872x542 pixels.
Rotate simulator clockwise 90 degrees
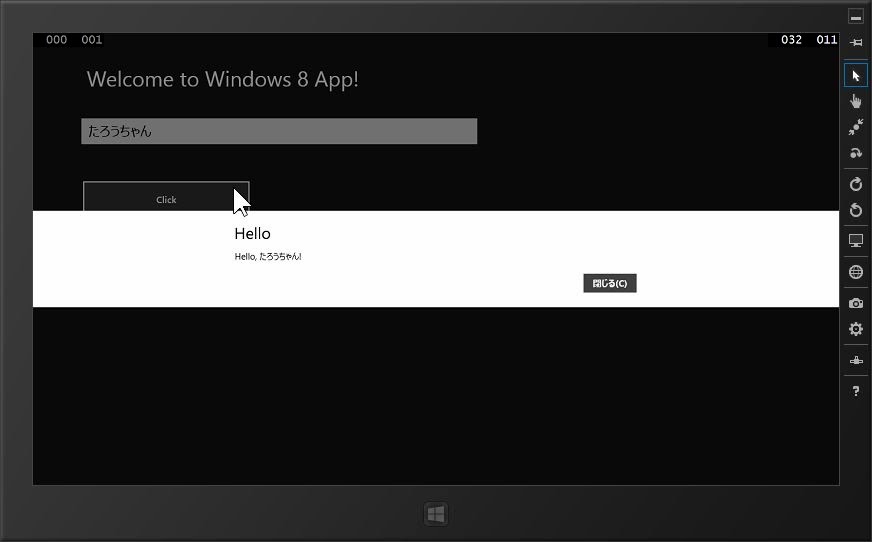tap(856, 184)
